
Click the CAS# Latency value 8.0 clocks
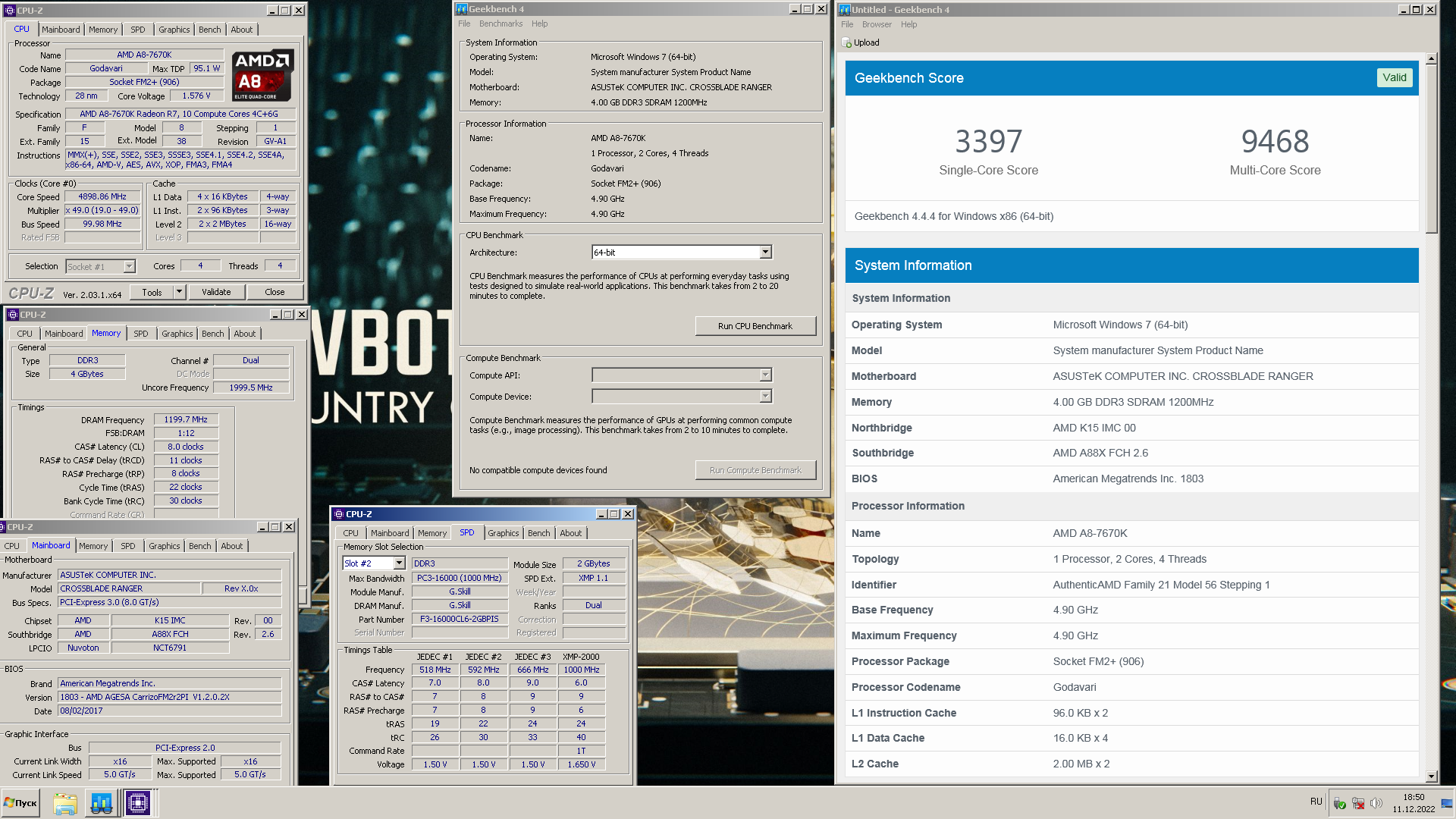click(x=186, y=447)
